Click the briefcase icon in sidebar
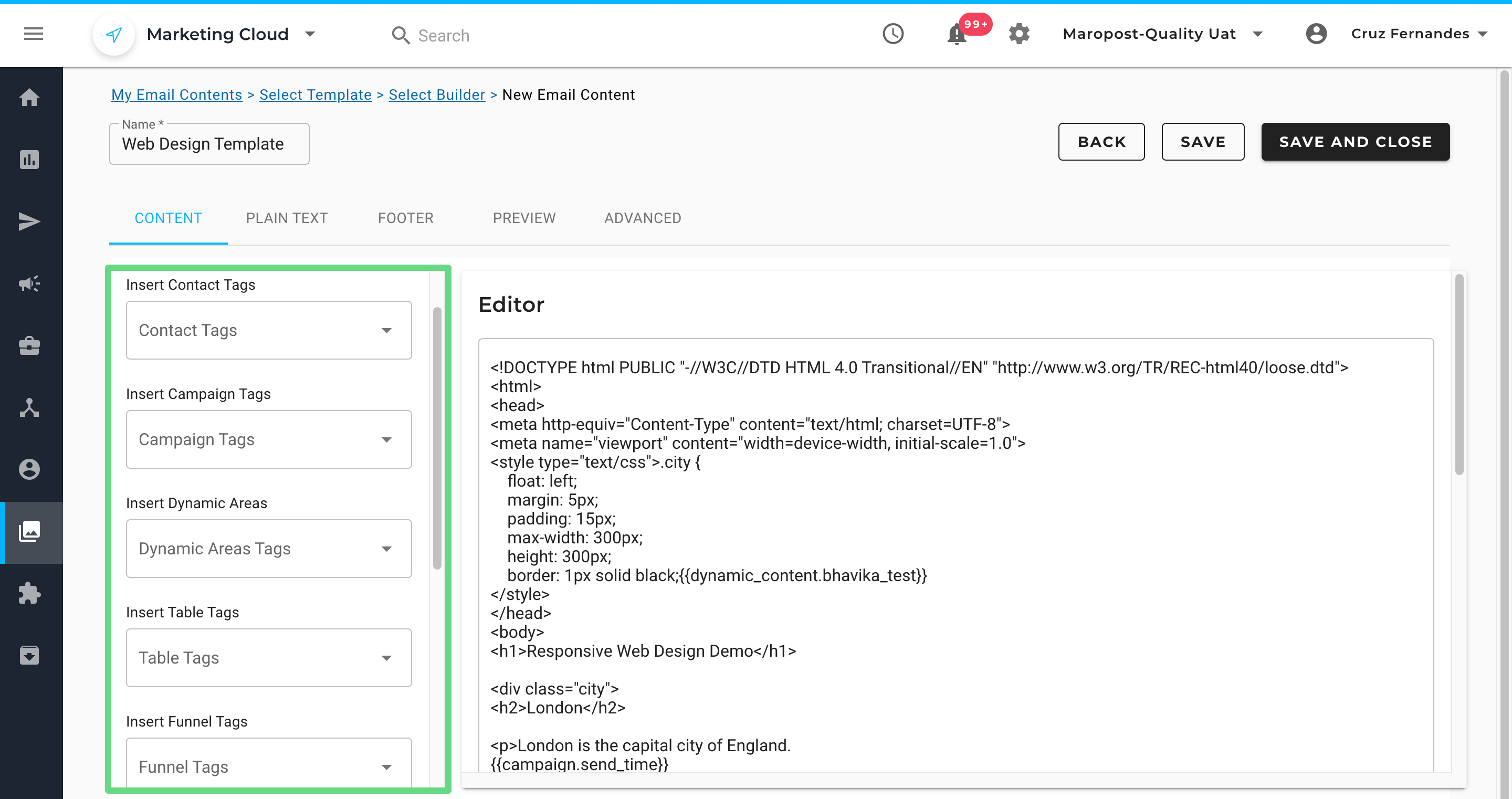Image resolution: width=1512 pixels, height=799 pixels. [29, 346]
